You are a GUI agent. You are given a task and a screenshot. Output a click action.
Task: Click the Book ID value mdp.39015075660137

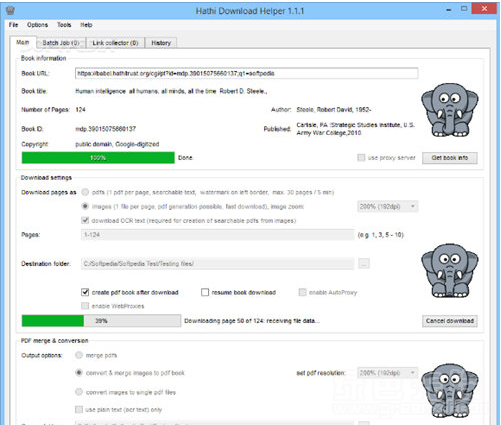[x=106, y=129]
